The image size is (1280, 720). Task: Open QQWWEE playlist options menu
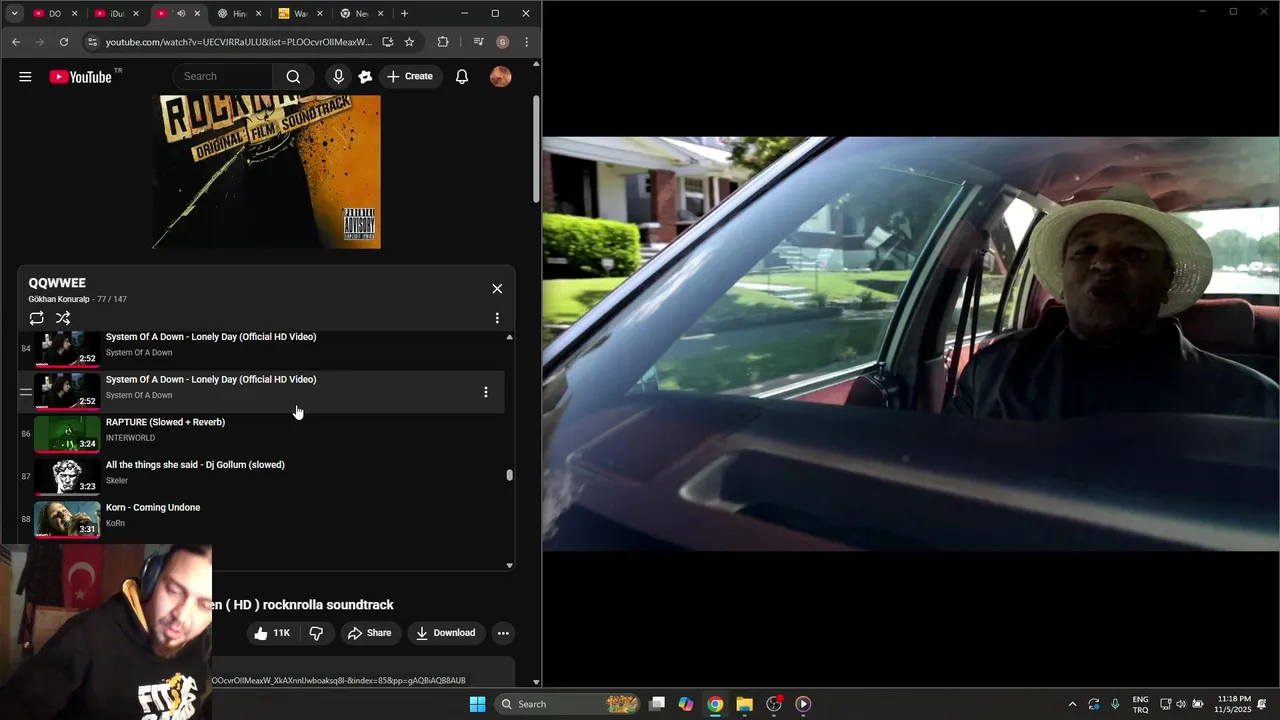(497, 318)
